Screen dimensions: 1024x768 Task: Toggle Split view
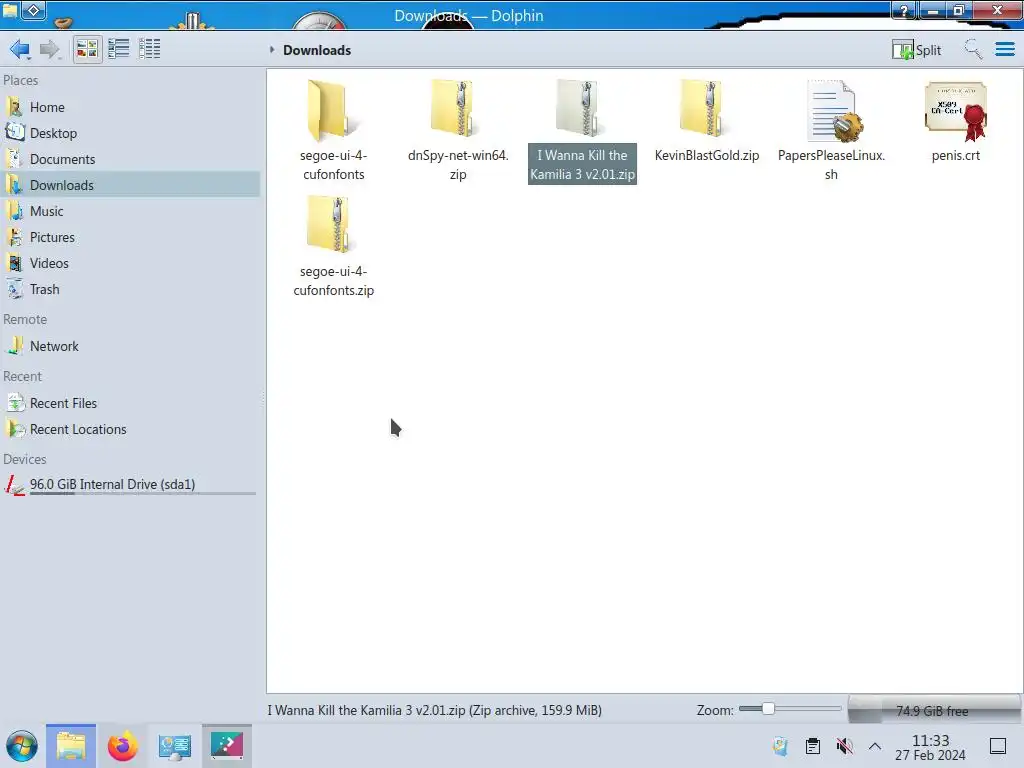point(916,50)
